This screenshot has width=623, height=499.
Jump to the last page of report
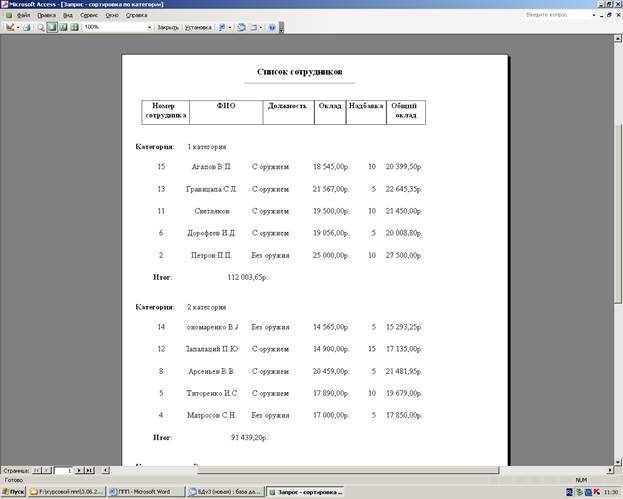89,469
